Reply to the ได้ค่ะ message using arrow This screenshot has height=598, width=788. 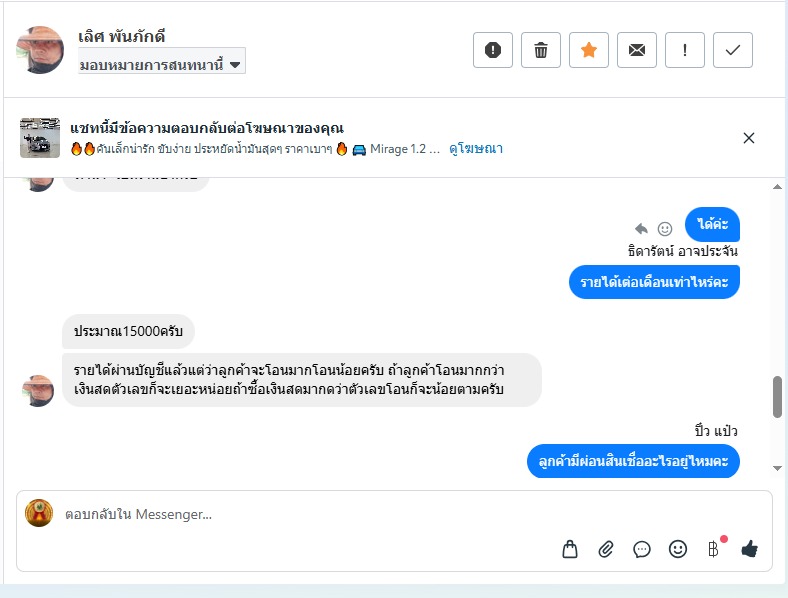[x=642, y=228]
